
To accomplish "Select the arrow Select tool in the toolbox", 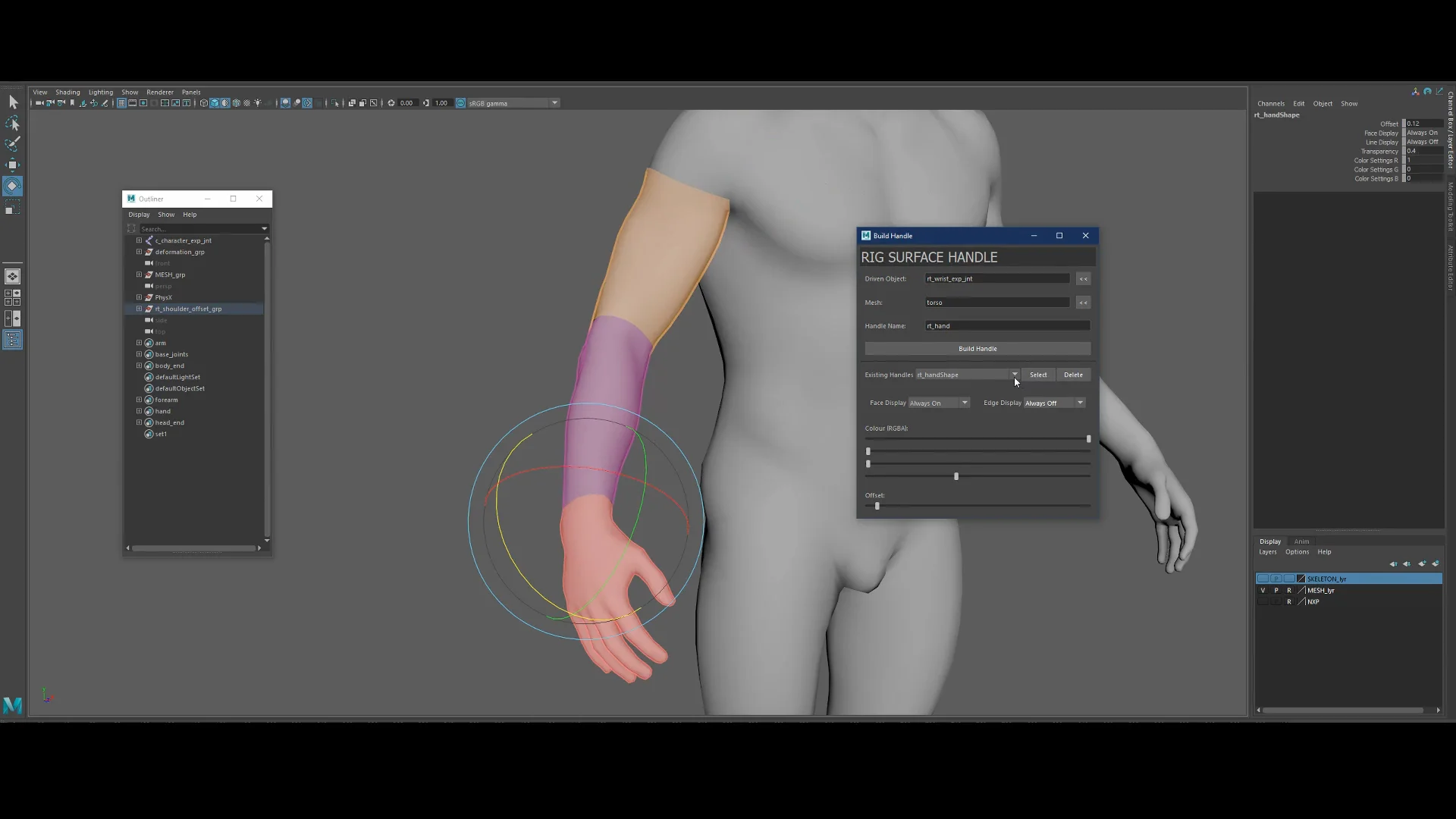I will pyautogui.click(x=13, y=102).
